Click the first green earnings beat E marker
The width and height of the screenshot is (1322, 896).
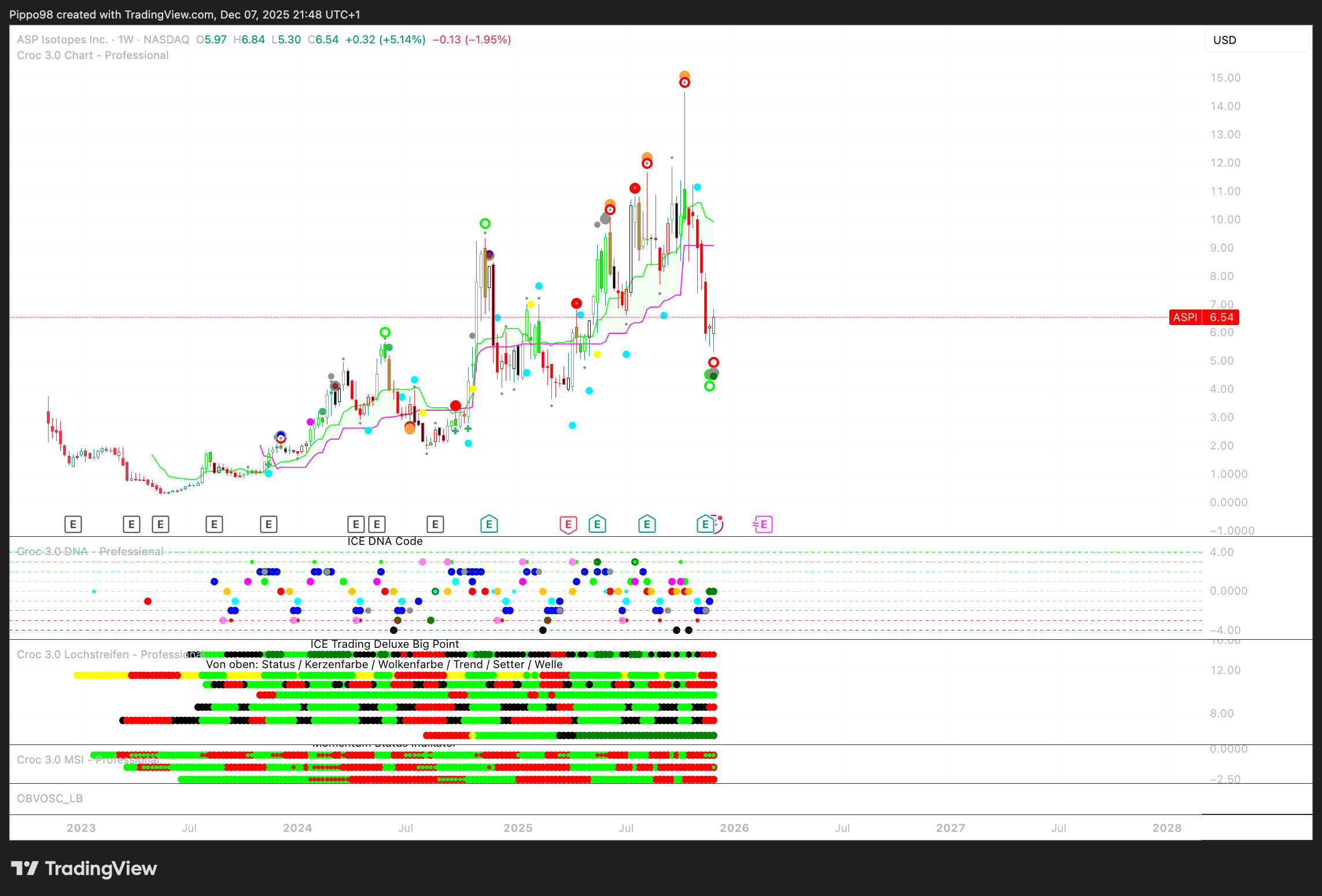[489, 525]
